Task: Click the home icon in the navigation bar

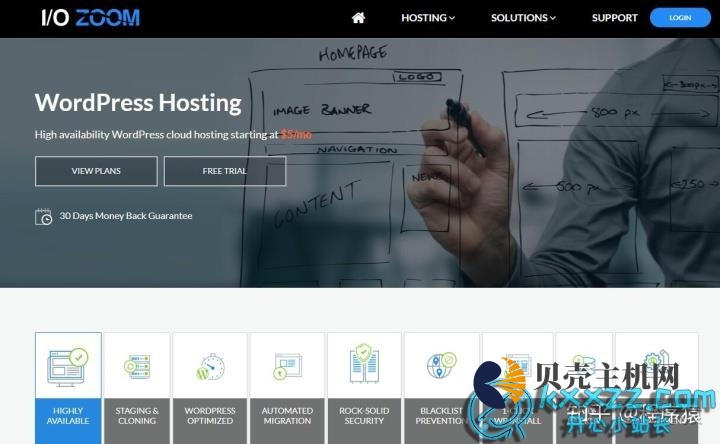Action: [x=358, y=18]
